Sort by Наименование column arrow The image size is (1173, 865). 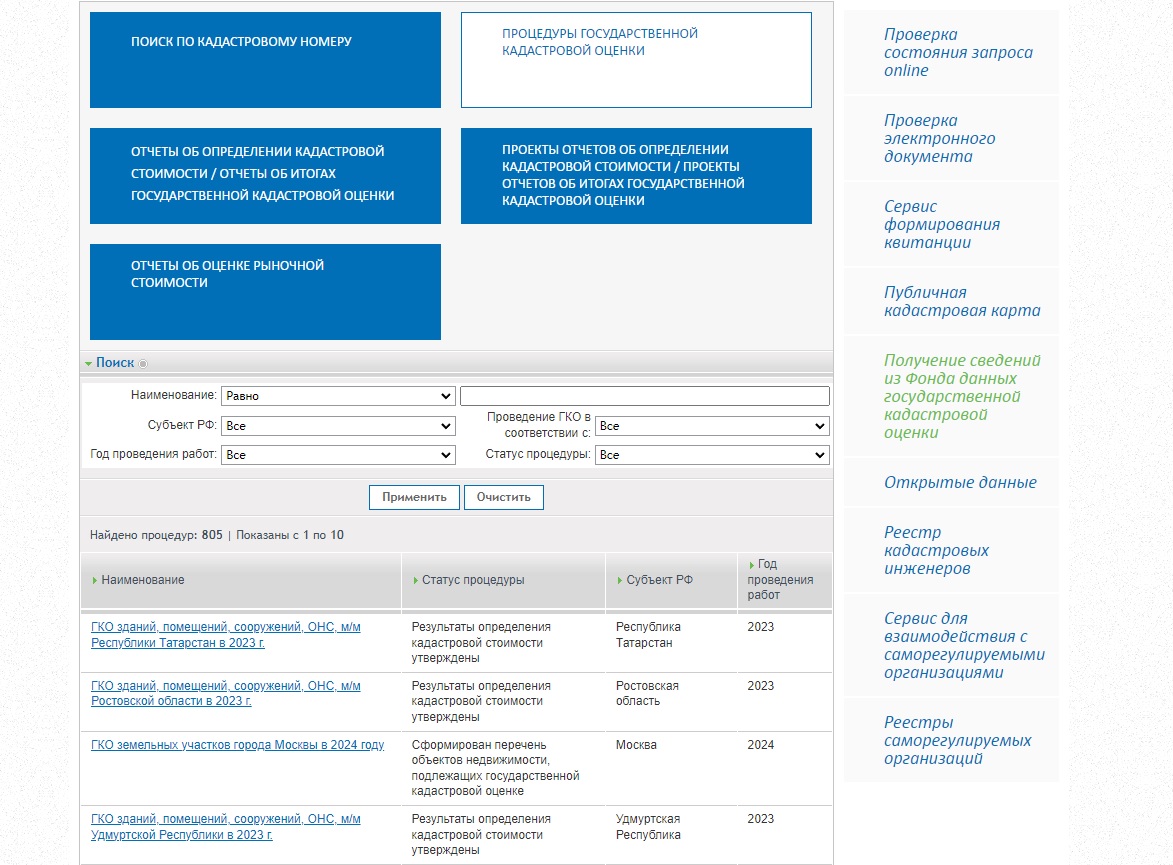(95, 581)
